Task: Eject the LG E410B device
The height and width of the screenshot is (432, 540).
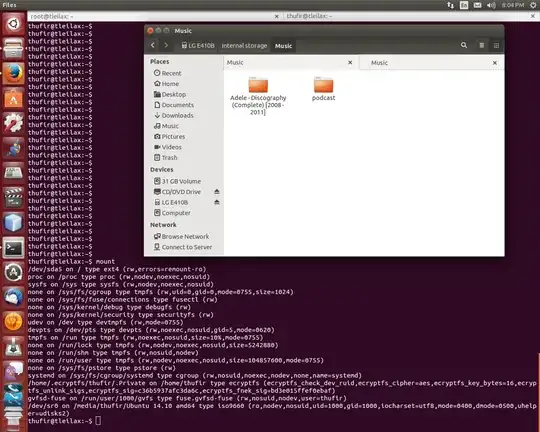Action: coord(217,202)
